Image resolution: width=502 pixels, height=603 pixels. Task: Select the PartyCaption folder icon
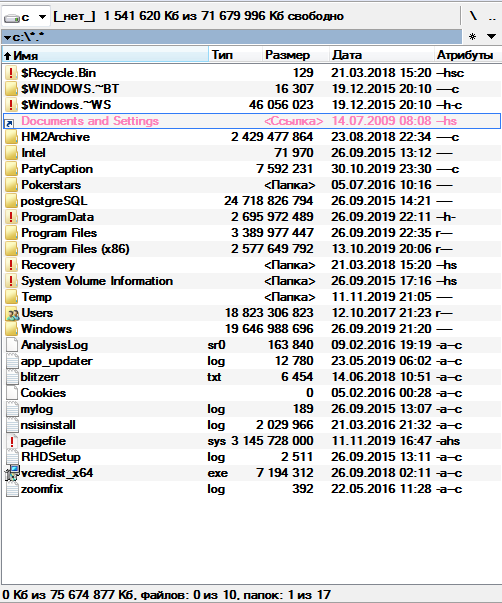(12, 169)
